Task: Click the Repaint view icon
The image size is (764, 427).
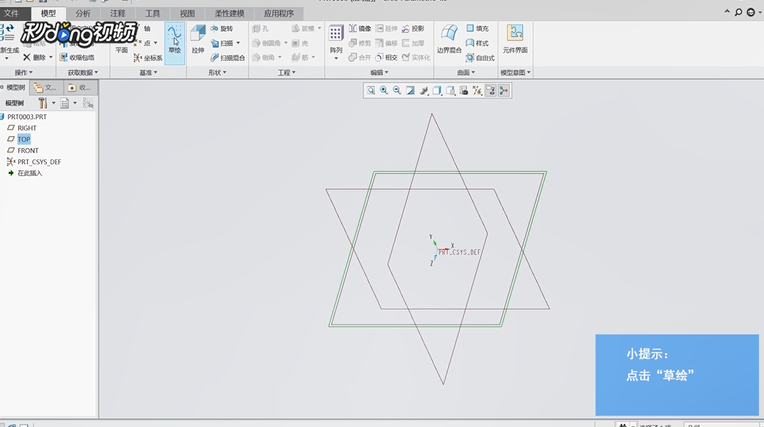Action: point(410,91)
